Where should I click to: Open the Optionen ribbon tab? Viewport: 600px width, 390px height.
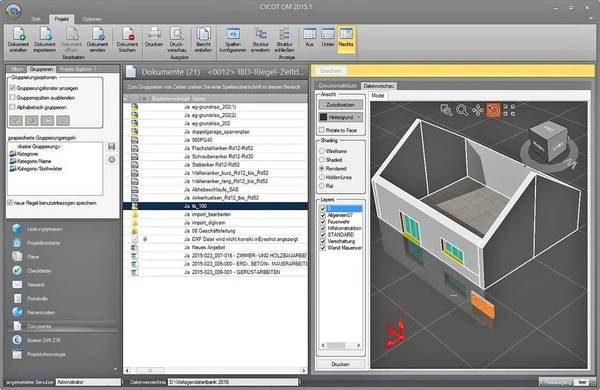[x=92, y=19]
